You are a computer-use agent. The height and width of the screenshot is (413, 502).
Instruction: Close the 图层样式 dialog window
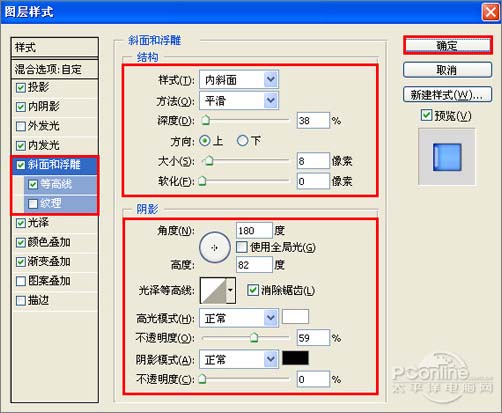(x=490, y=12)
